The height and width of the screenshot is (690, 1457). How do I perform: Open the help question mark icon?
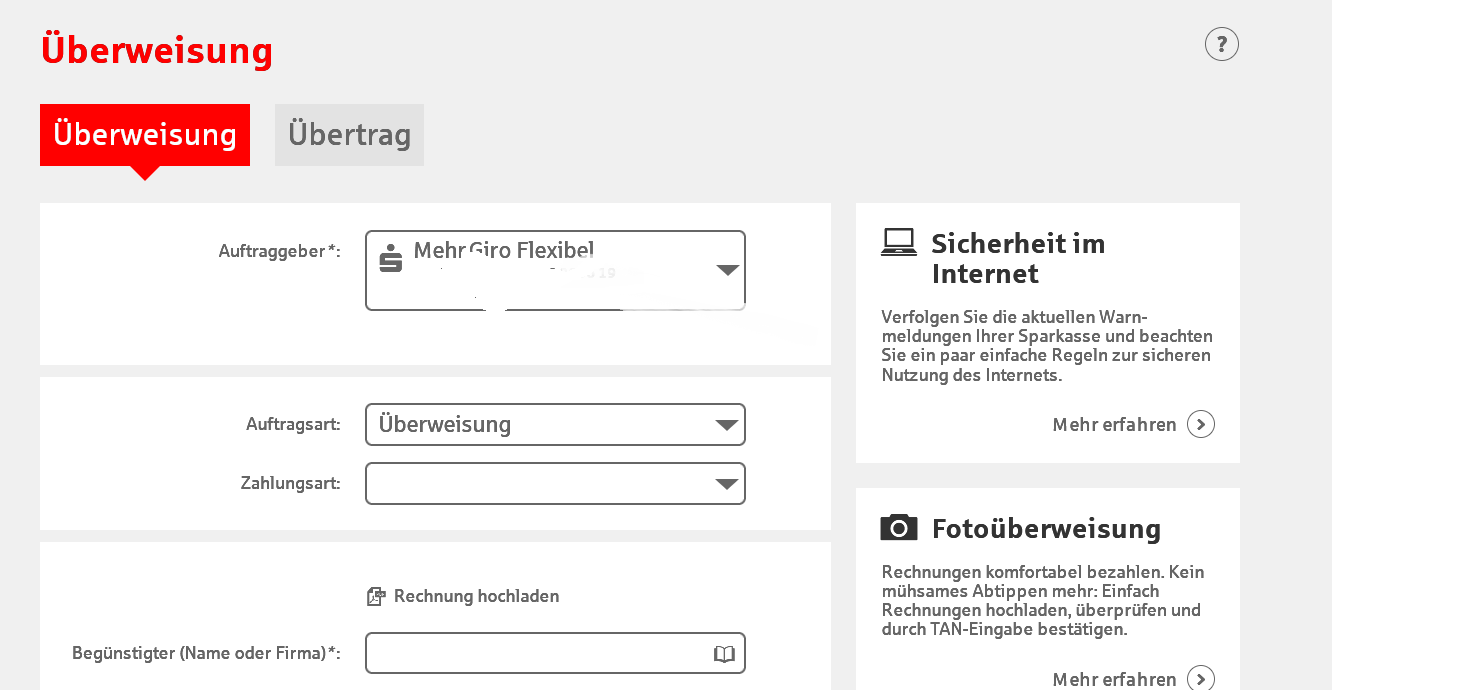pyautogui.click(x=1221, y=45)
